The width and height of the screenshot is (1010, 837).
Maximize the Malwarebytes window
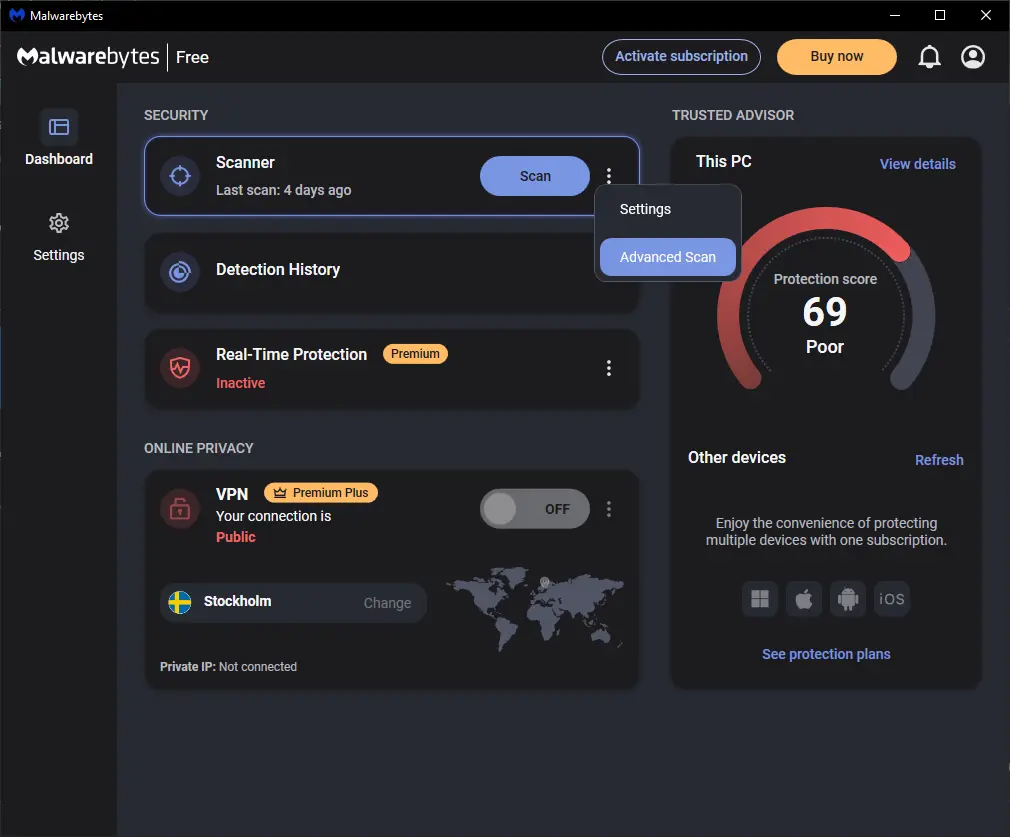(940, 15)
